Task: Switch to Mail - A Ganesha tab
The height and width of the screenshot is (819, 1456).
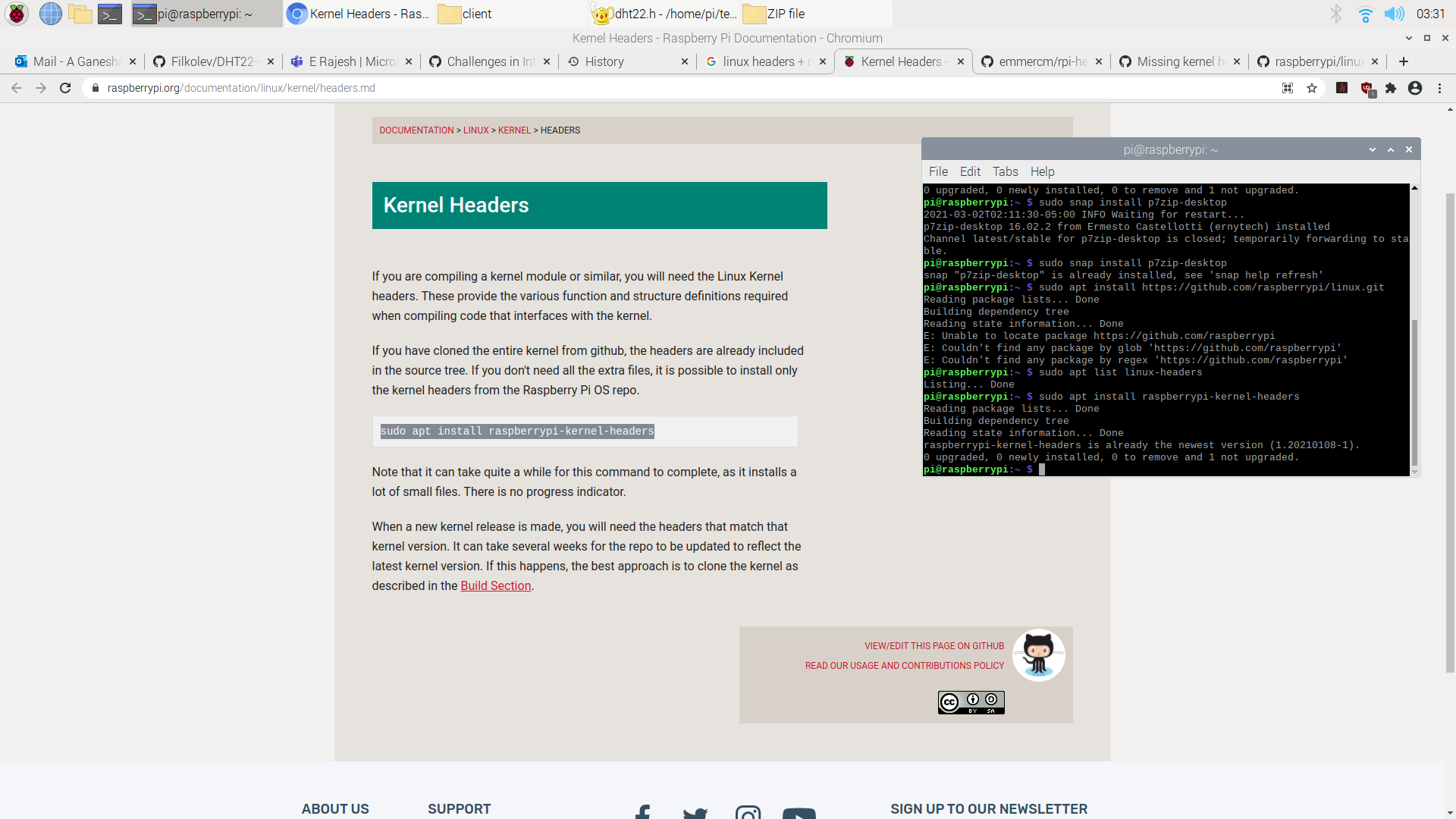Action: point(74,61)
